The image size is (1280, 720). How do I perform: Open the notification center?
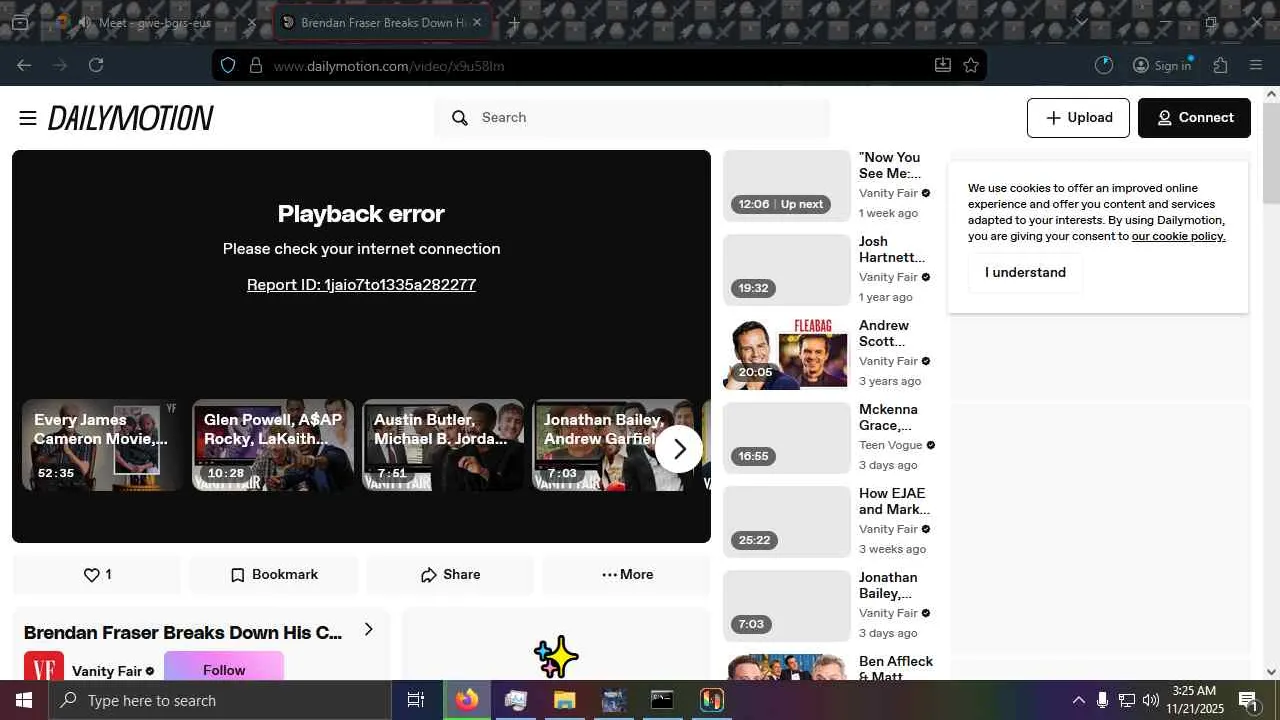coord(1249,700)
